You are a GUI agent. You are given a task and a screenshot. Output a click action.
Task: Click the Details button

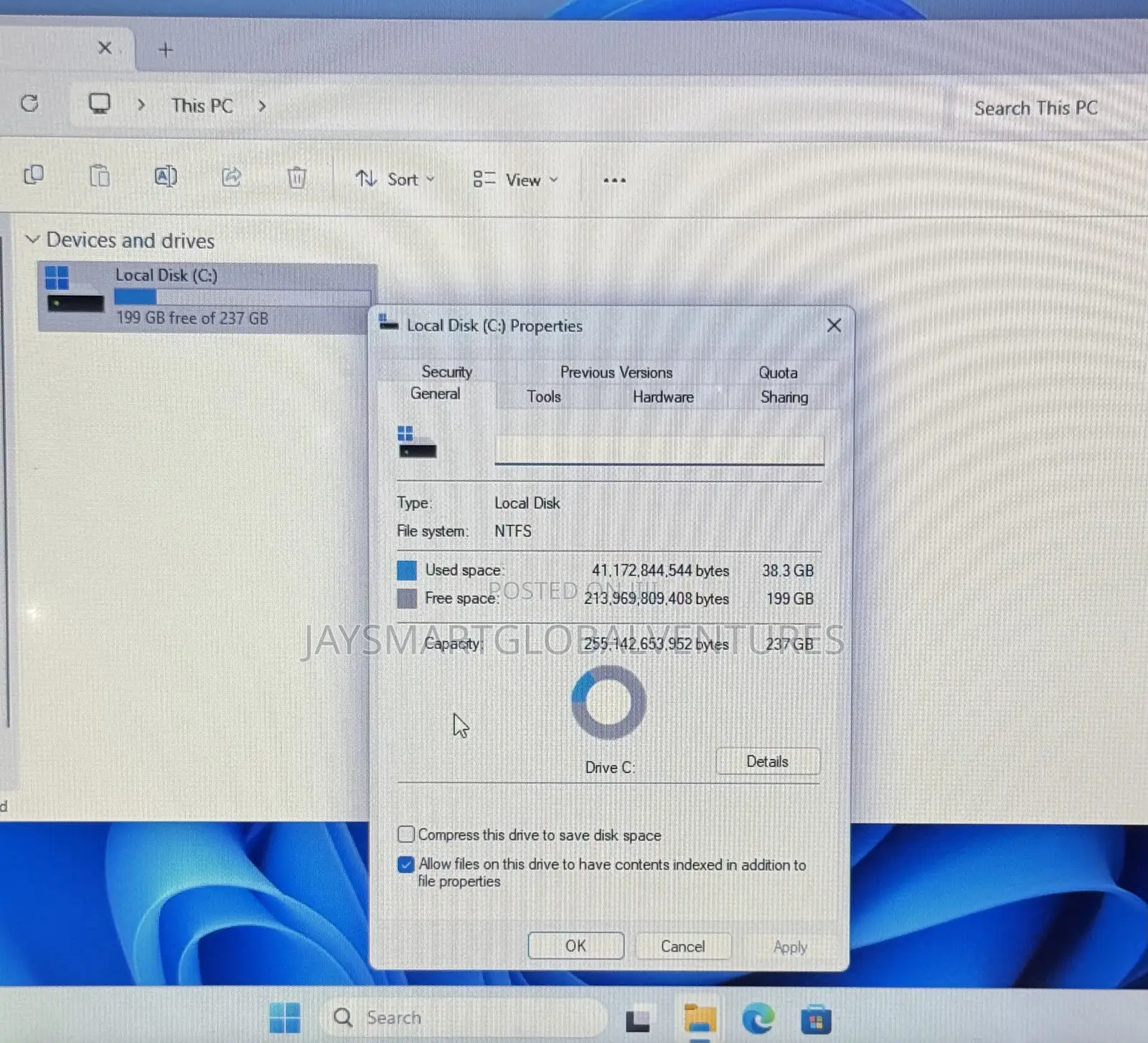point(767,761)
